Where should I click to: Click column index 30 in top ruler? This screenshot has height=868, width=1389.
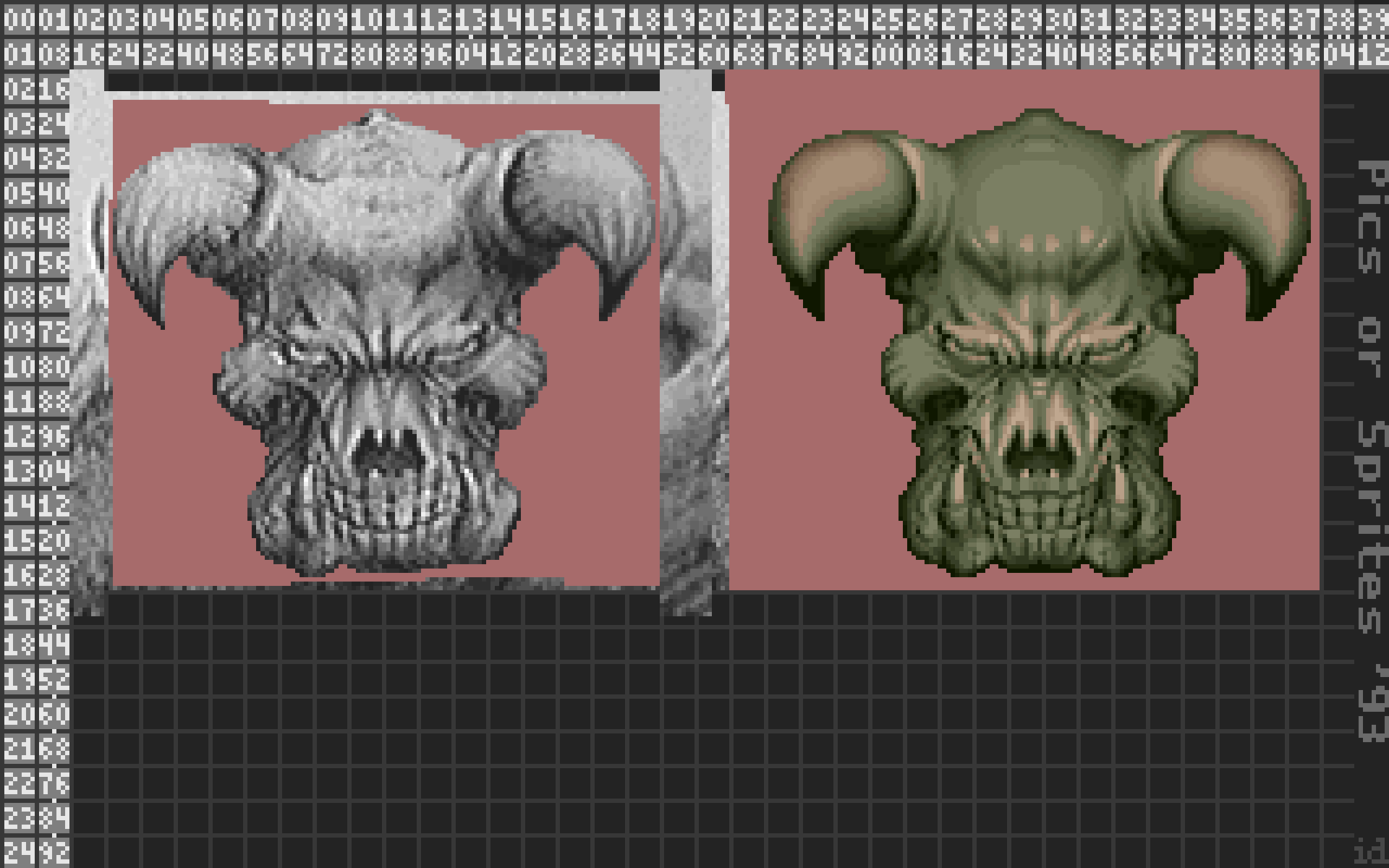1061,20
